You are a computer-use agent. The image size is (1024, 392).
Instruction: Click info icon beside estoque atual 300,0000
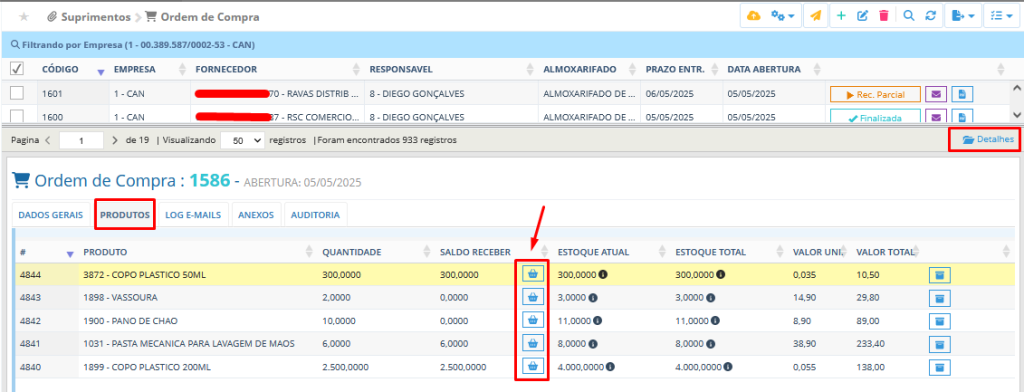[x=603, y=274]
